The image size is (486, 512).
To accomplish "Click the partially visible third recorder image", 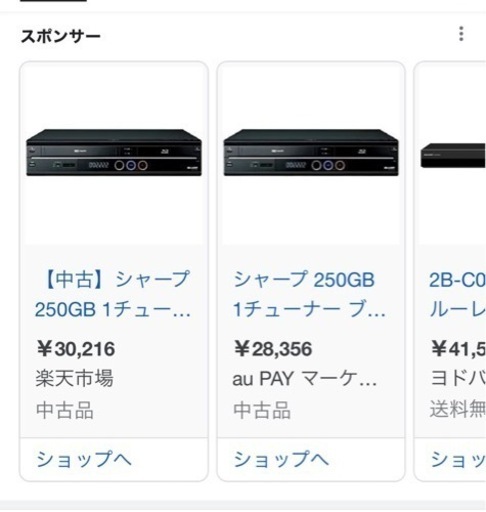I will pyautogui.click(x=453, y=155).
